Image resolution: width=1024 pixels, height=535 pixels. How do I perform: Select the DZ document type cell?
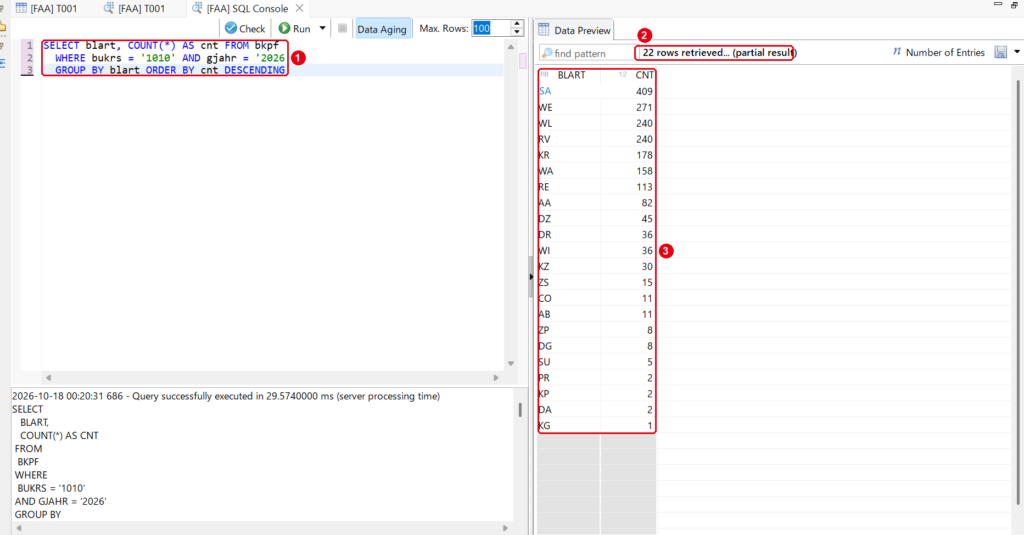[x=569, y=219]
